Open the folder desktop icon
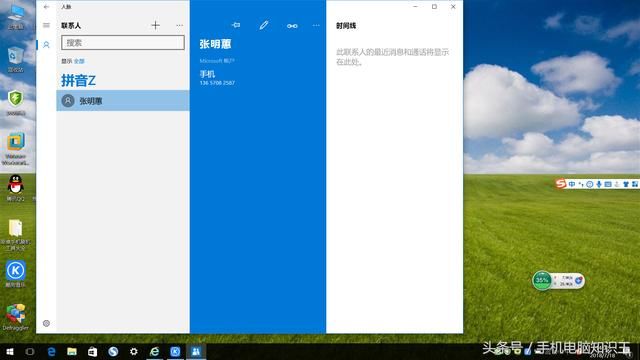 click(x=16, y=234)
